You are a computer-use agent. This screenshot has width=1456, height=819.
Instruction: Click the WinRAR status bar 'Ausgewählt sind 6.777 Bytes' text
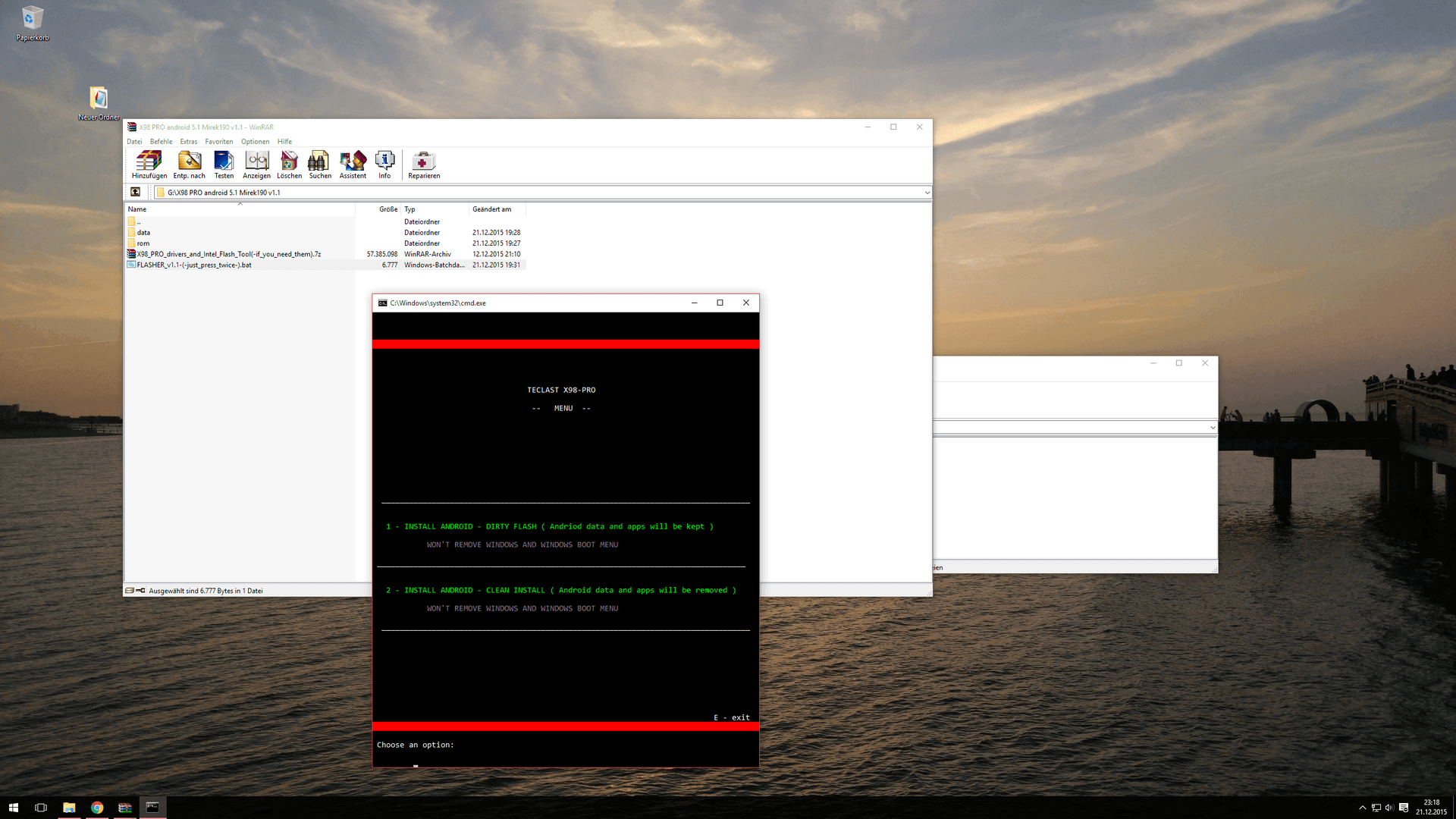(206, 591)
